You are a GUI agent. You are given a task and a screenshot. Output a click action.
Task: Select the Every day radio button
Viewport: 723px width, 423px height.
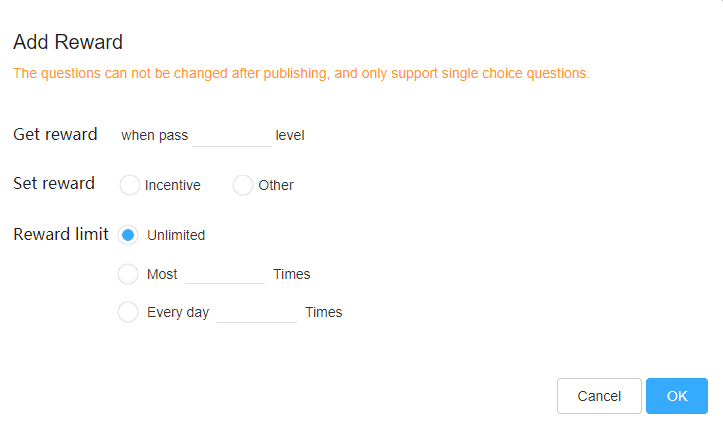[x=128, y=312]
